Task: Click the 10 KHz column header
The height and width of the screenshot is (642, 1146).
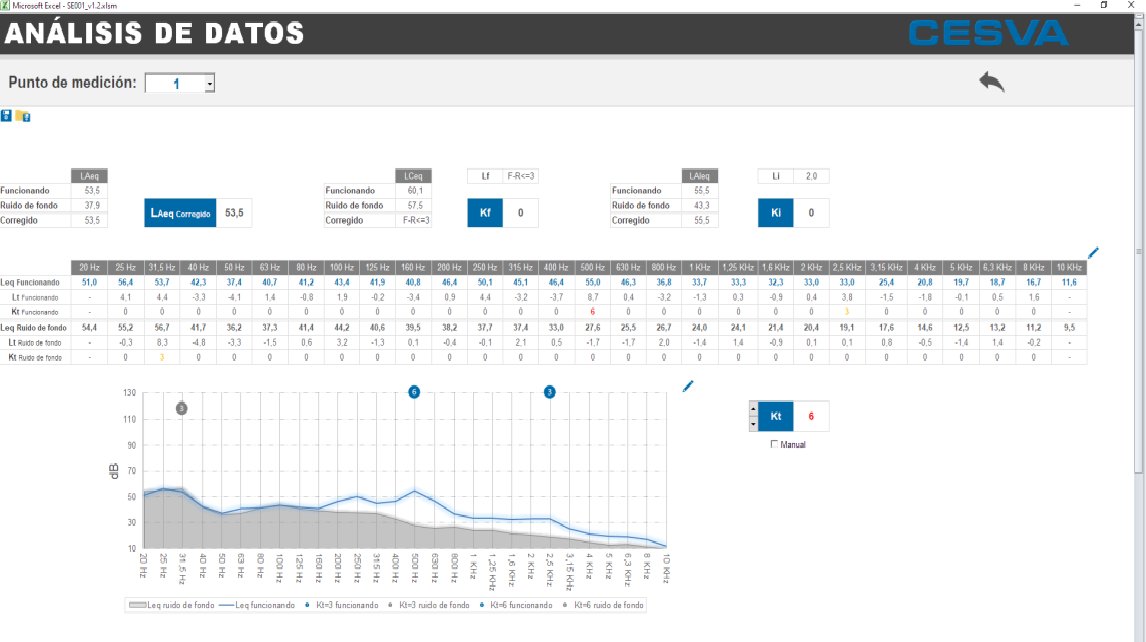Action: (1069, 267)
